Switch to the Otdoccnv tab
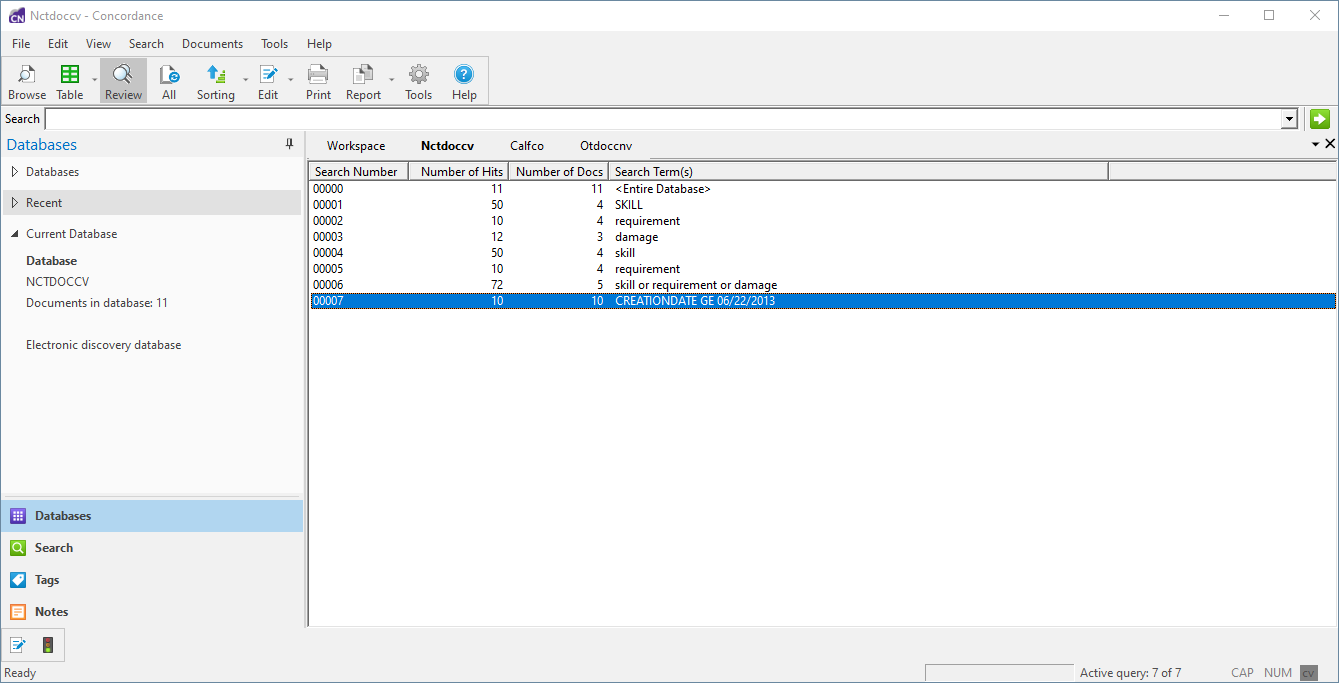This screenshot has width=1339, height=683. pos(606,146)
